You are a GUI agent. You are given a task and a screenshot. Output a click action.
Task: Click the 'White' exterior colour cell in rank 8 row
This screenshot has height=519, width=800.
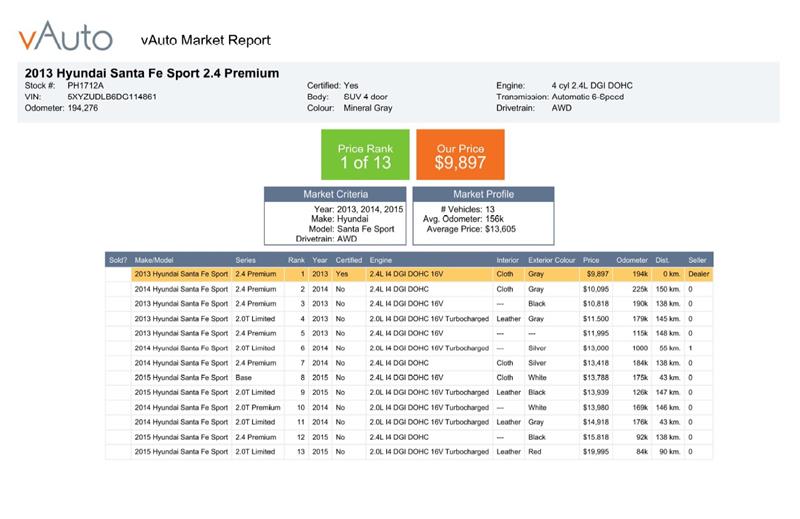click(x=537, y=377)
